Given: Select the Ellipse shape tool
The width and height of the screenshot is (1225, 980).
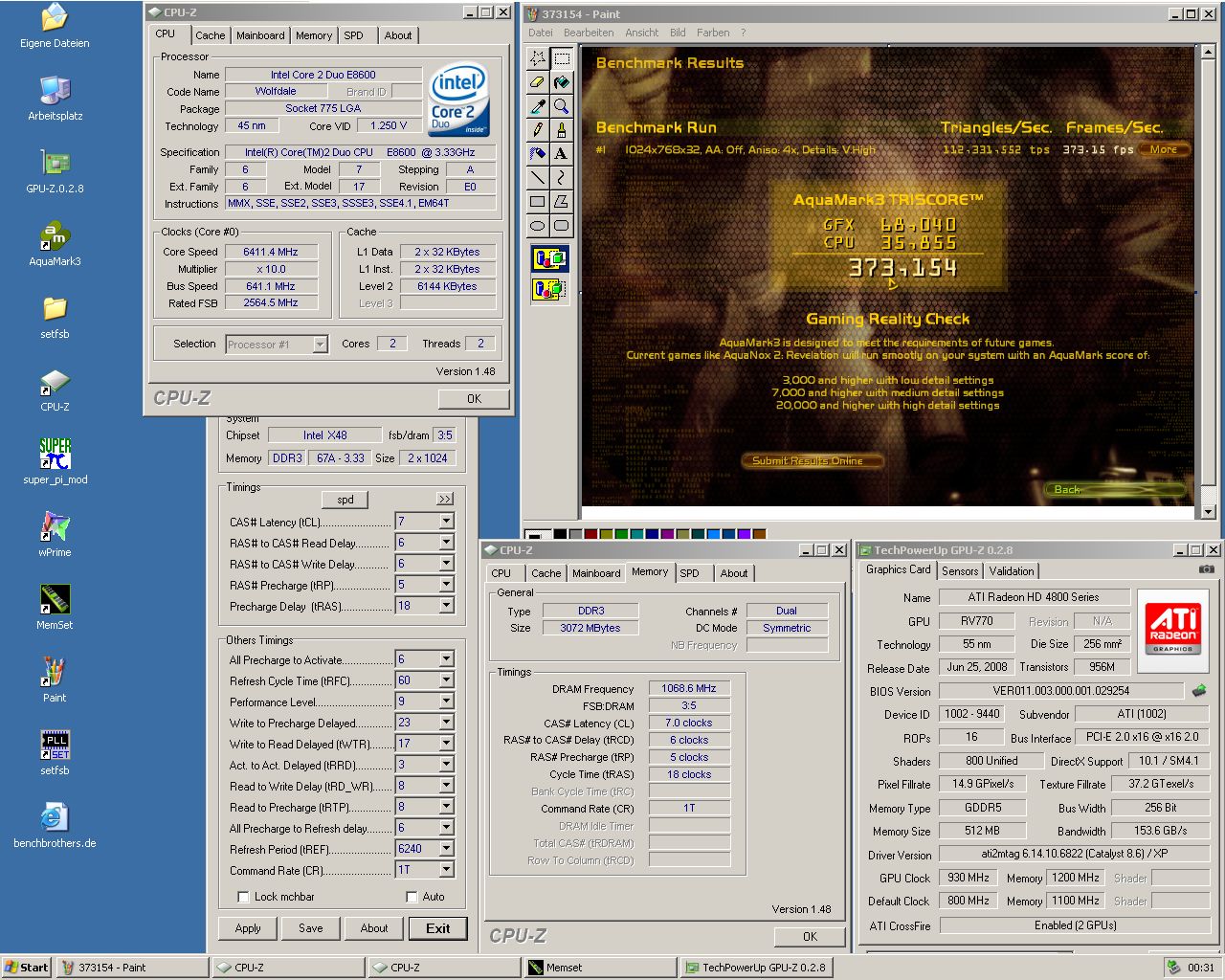Looking at the screenshot, I should 538,226.
